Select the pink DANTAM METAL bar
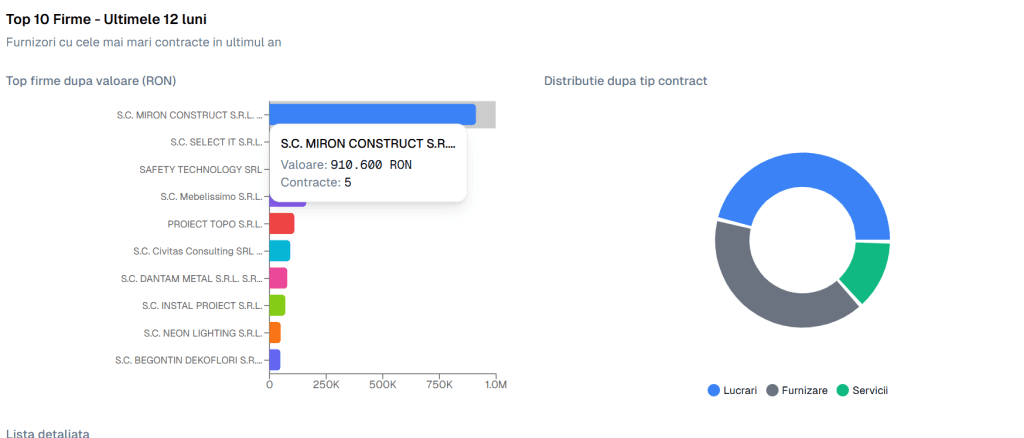The width and height of the screenshot is (1024, 438). pos(278,279)
